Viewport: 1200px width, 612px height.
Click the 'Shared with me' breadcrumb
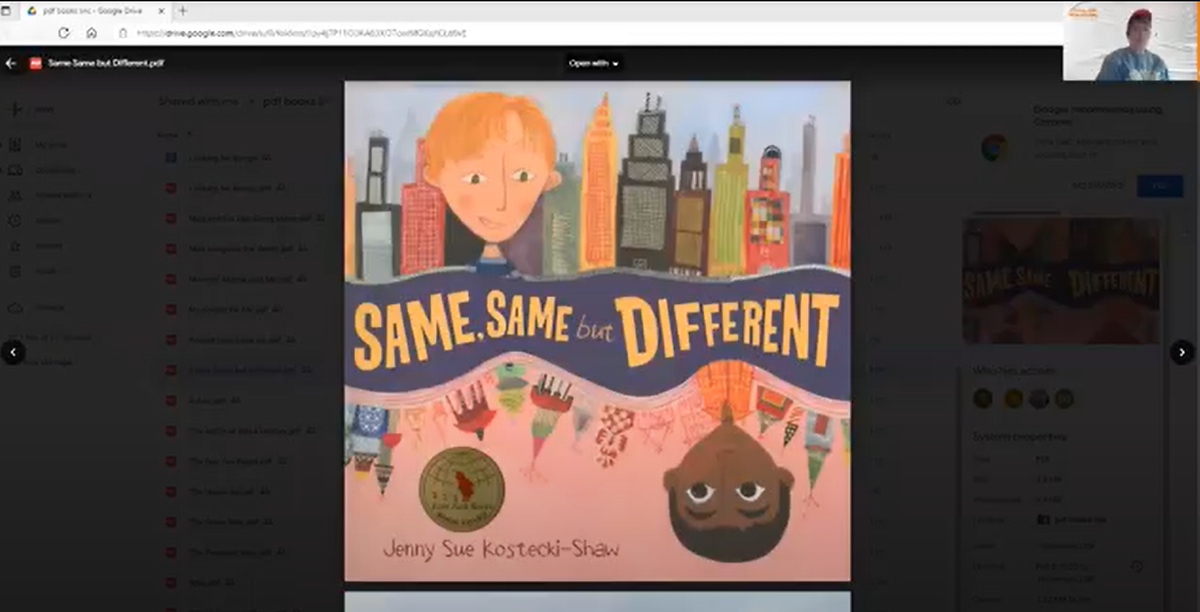click(x=198, y=101)
